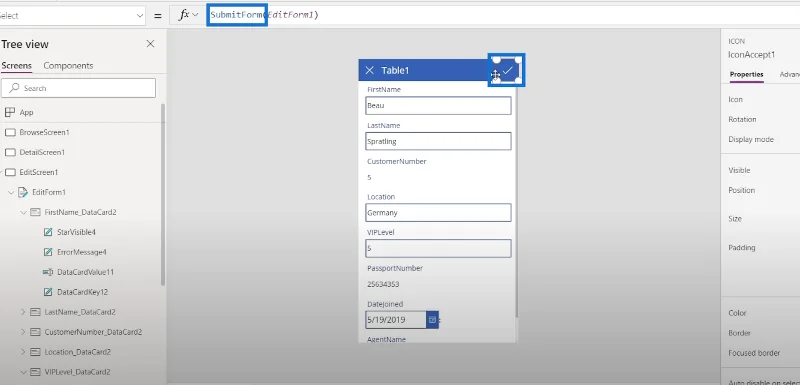Click the Padding property label
The width and height of the screenshot is (800, 385).
click(x=742, y=248)
